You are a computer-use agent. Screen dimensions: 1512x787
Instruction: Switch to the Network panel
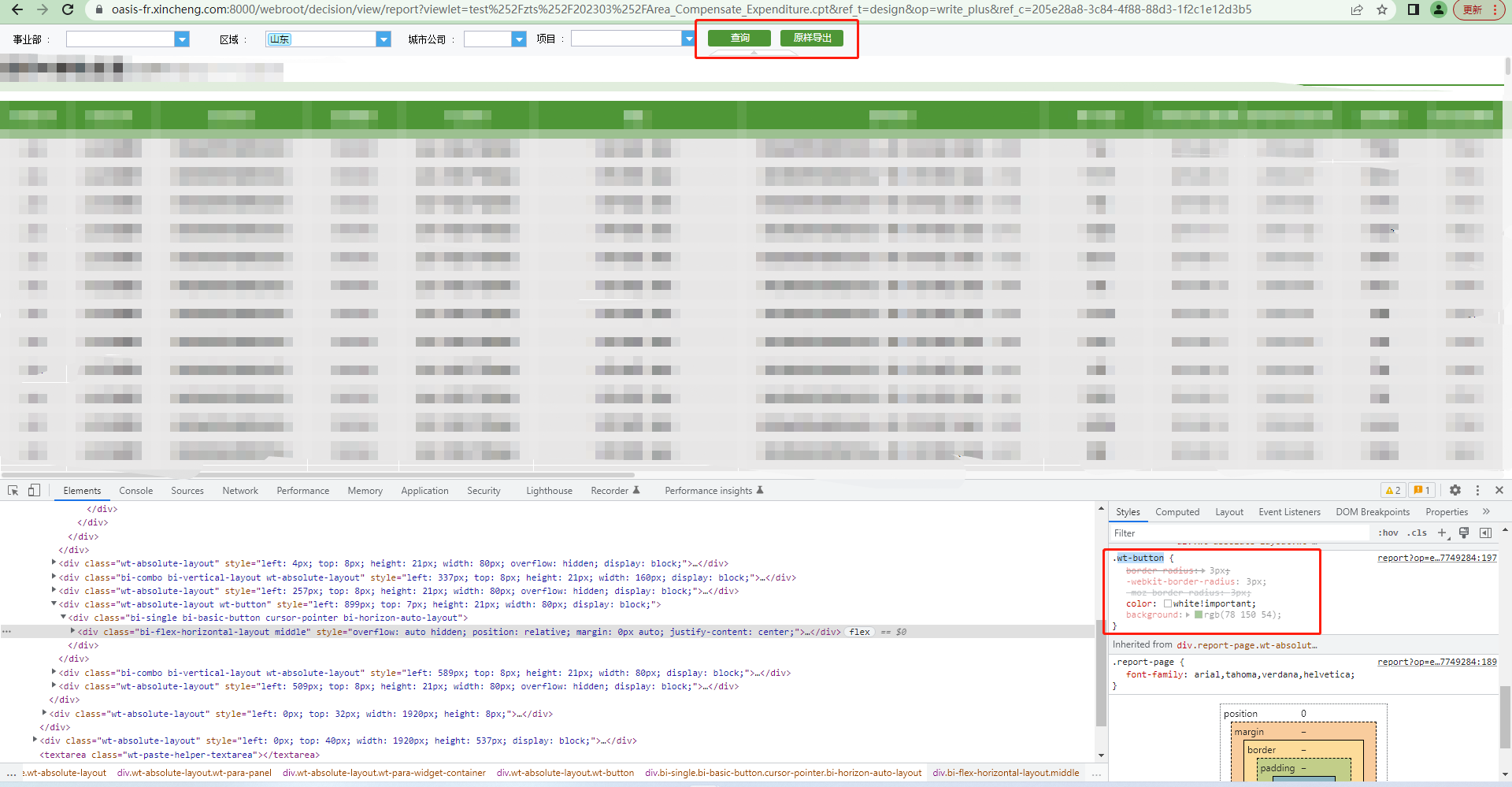(240, 491)
